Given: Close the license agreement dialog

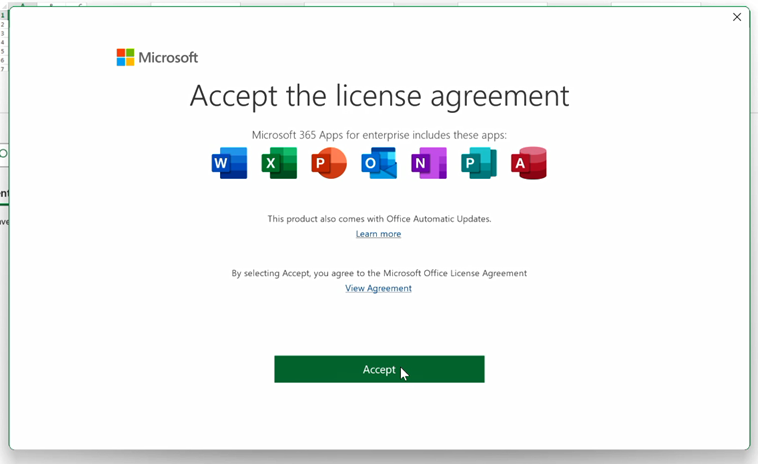Looking at the screenshot, I should pyautogui.click(x=737, y=17).
